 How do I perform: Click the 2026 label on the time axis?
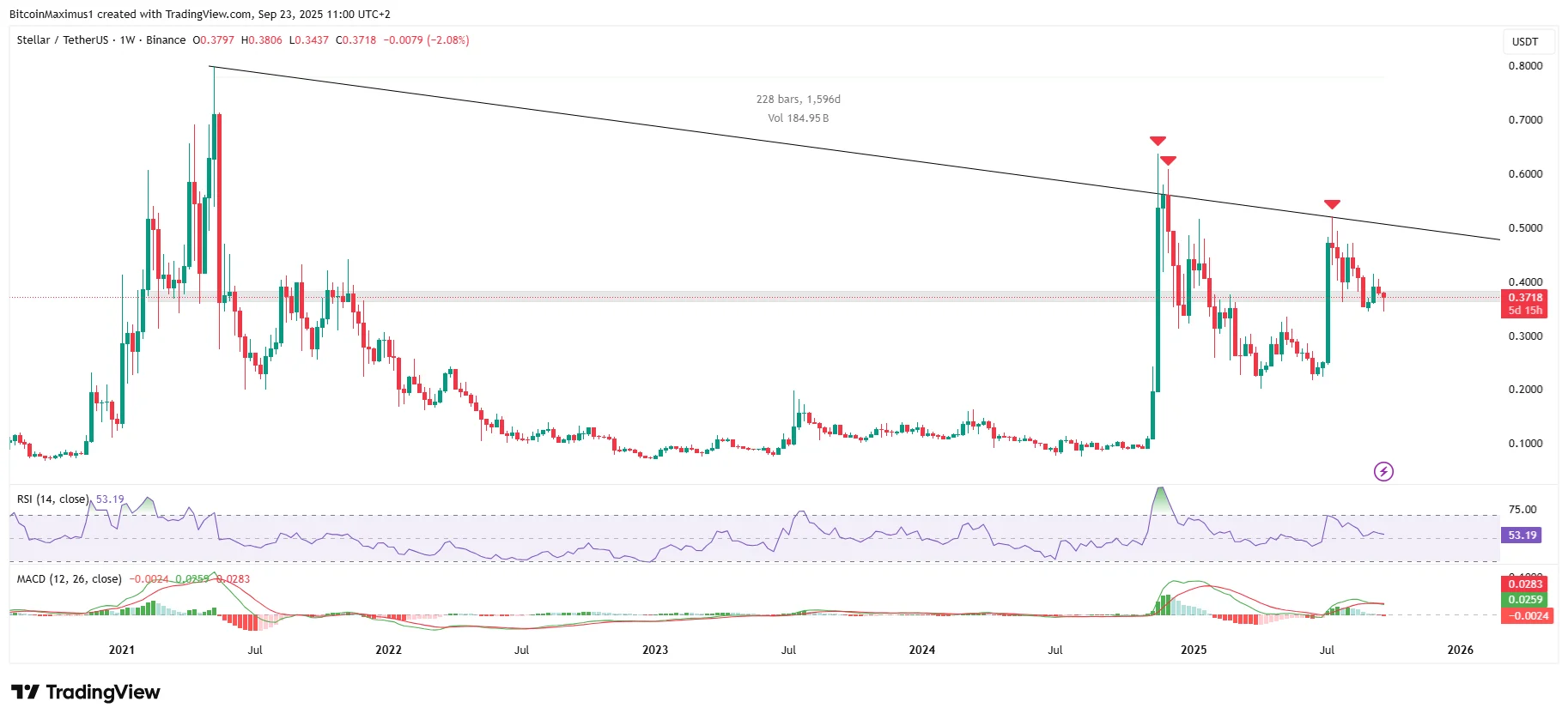pyautogui.click(x=1461, y=650)
